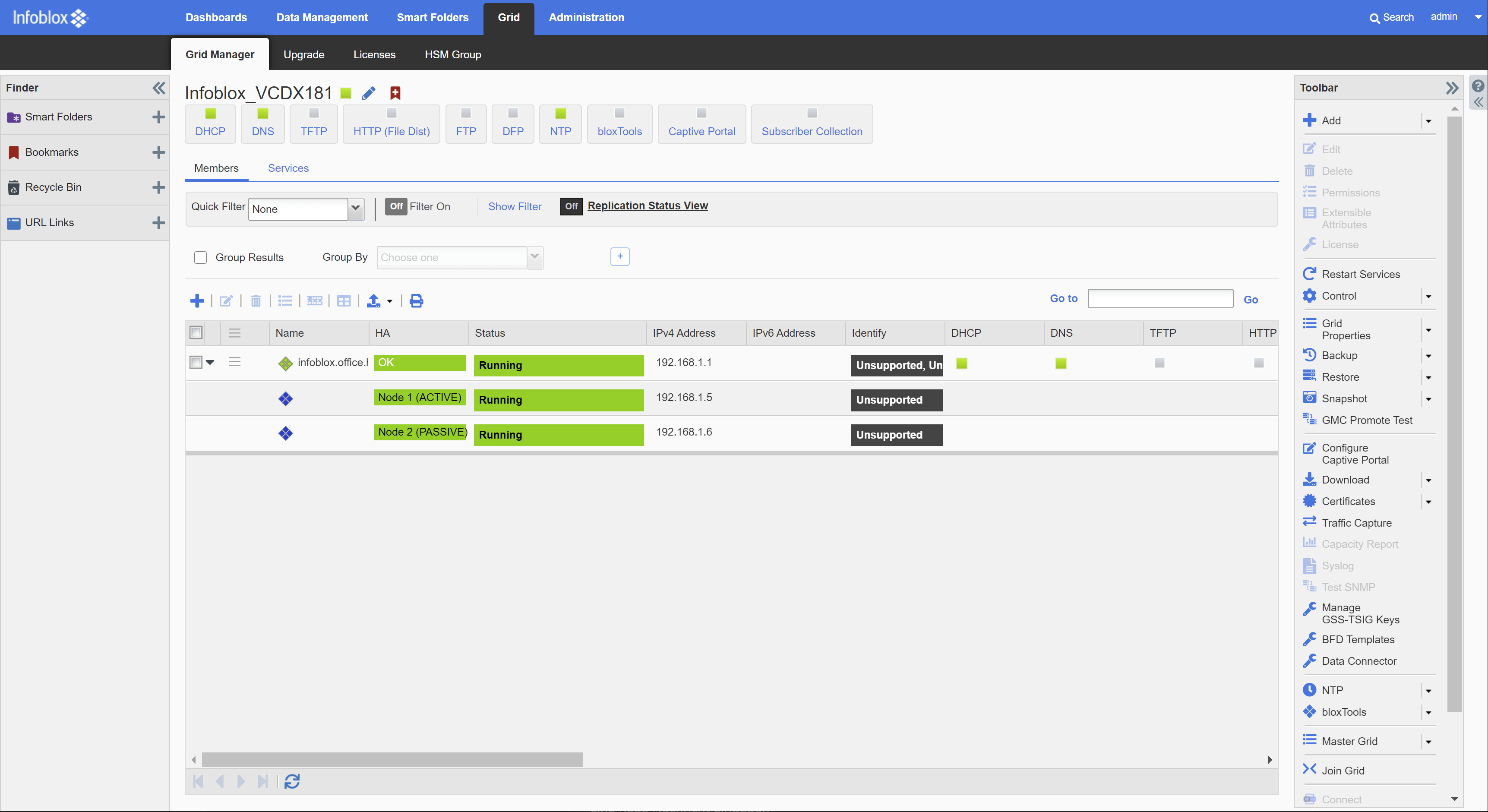Check the Group Results checkbox
This screenshot has height=812, width=1488.
tap(200, 257)
